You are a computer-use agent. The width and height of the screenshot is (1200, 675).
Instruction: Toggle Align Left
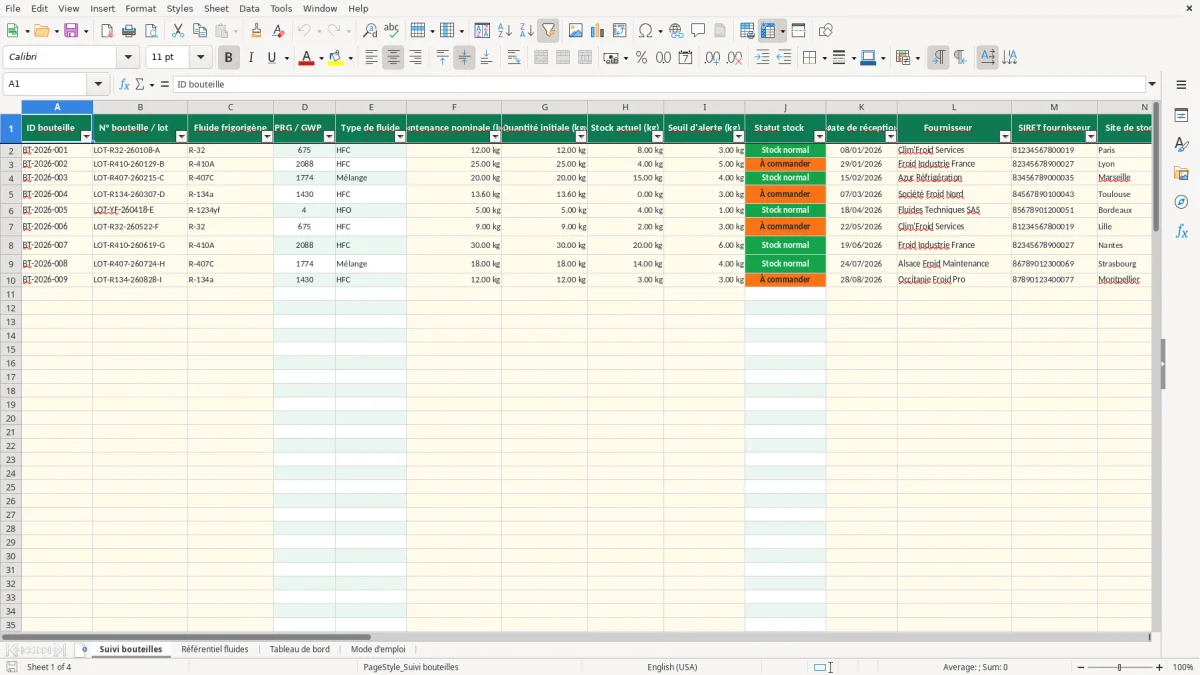coord(371,58)
